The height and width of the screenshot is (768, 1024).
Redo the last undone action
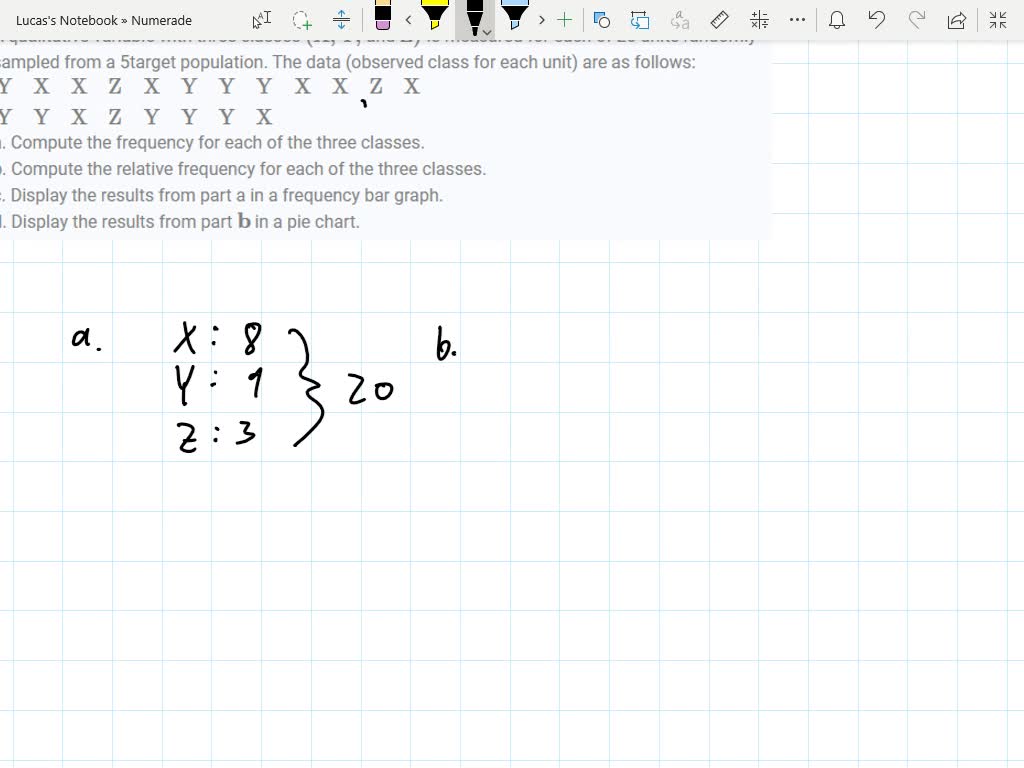(x=915, y=18)
